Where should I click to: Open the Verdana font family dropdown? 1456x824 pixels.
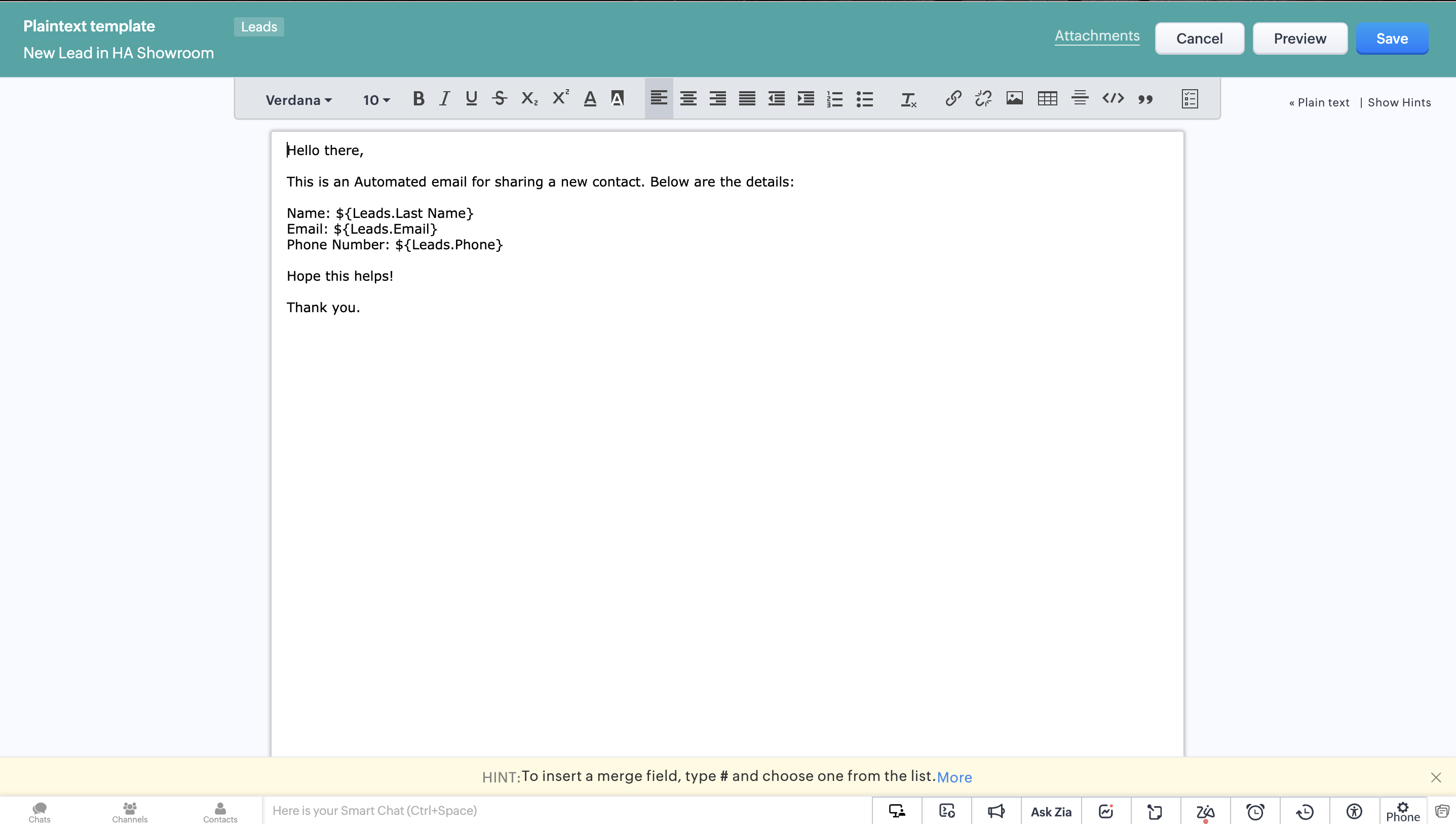(298, 100)
